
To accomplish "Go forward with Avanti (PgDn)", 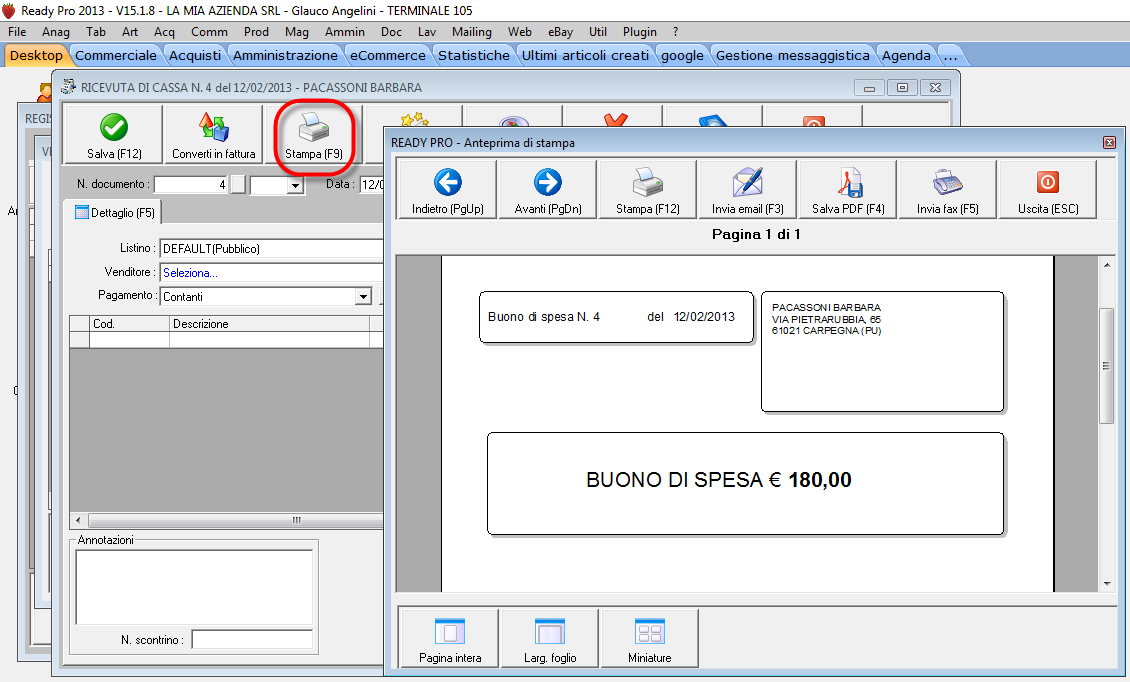I will [x=548, y=190].
